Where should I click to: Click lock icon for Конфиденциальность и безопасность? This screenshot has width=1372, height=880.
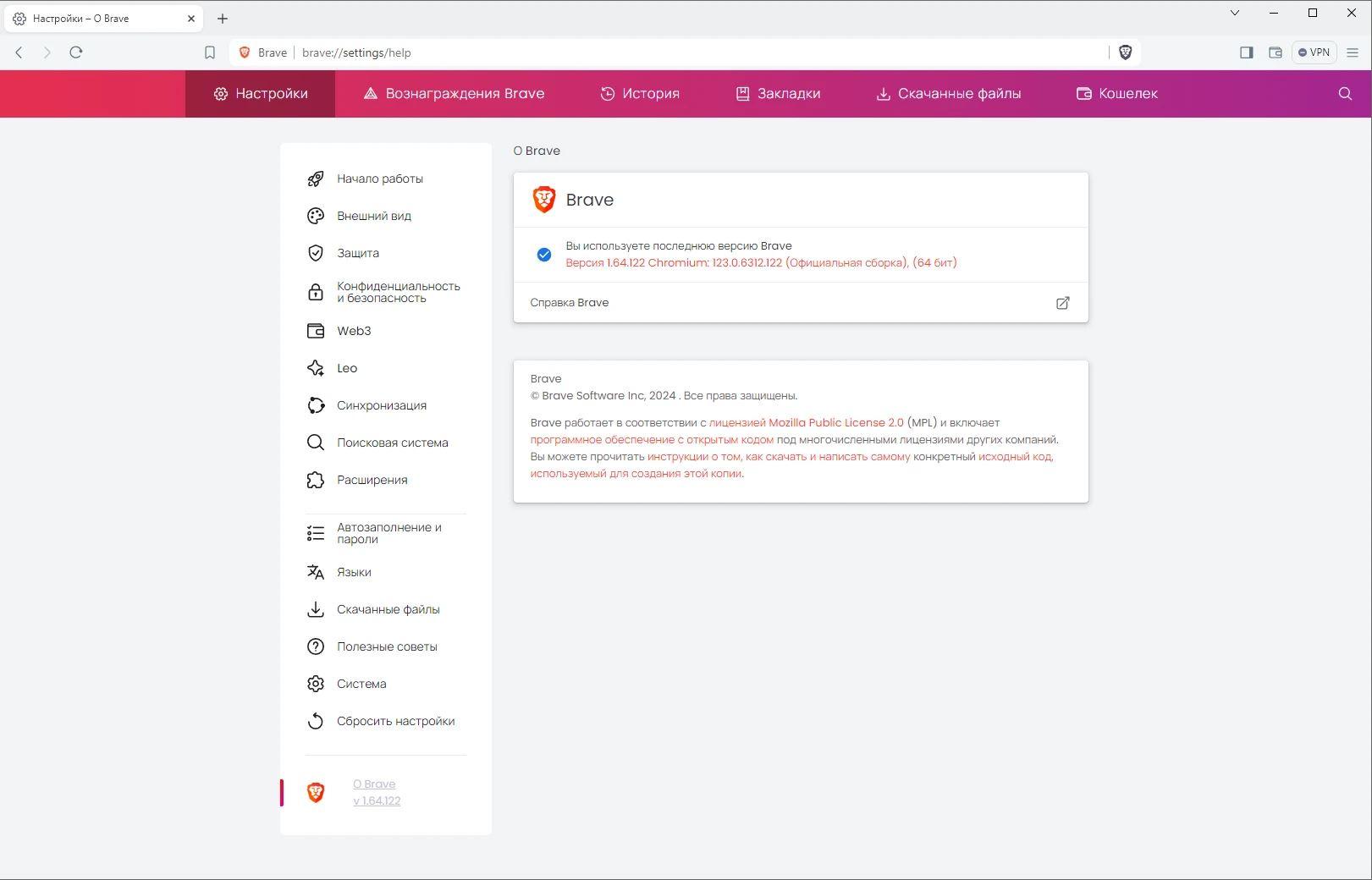coord(316,293)
